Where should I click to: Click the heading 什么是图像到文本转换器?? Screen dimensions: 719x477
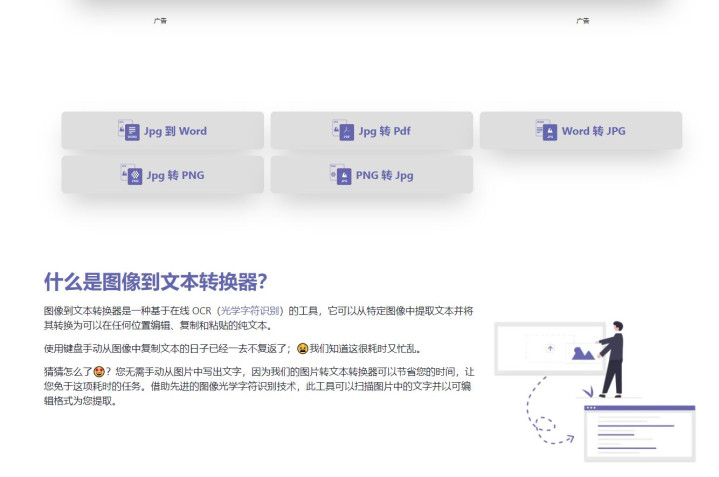[155, 282]
